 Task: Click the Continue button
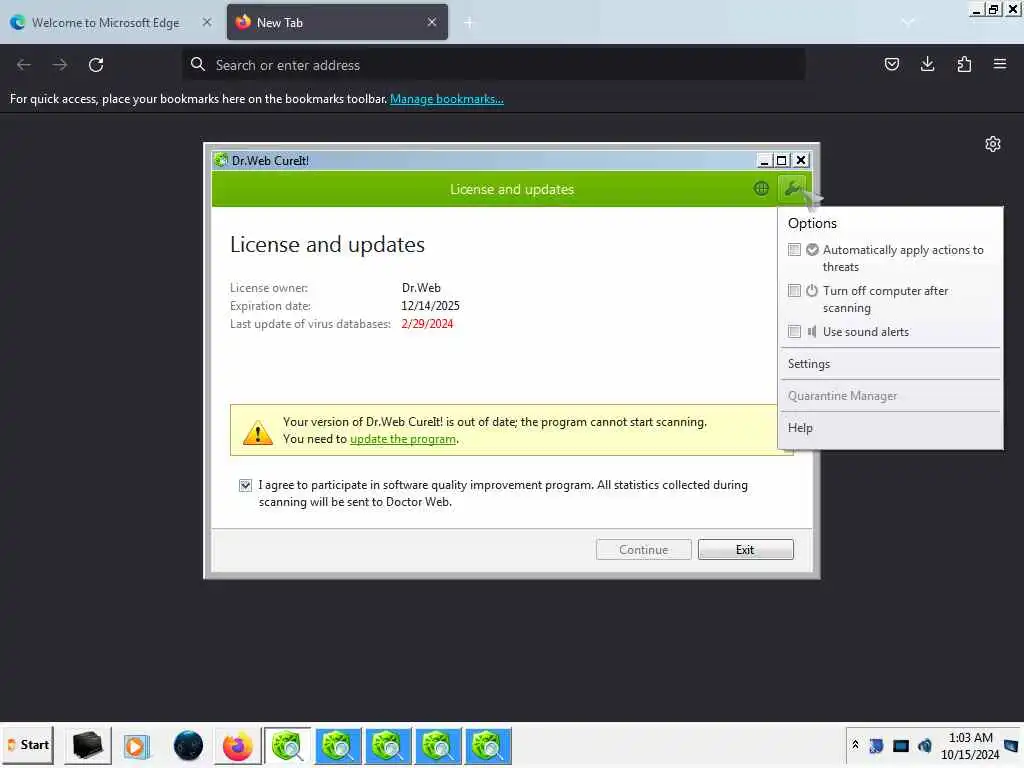[x=643, y=550]
